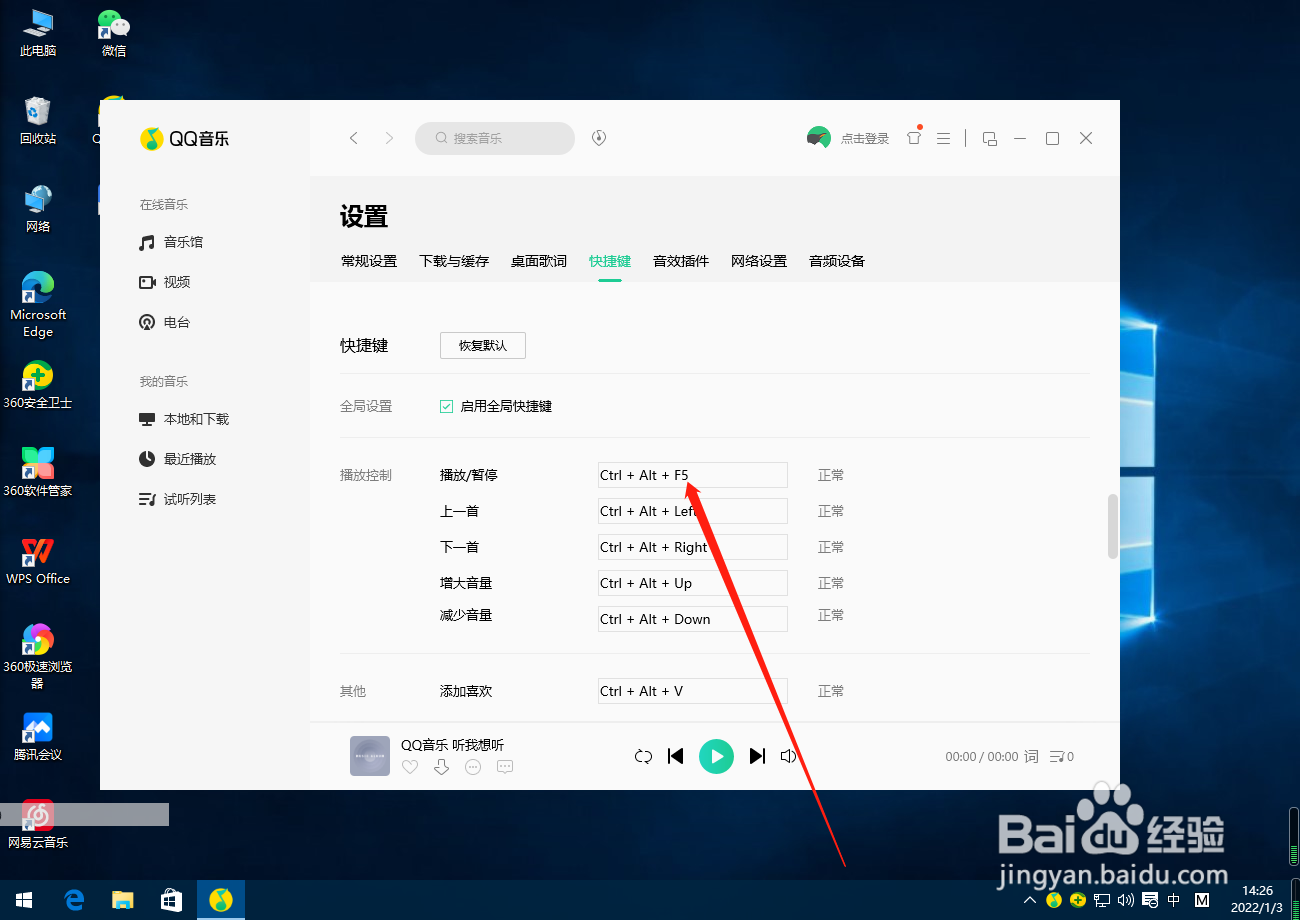Click 减少音量 shortcut field
1300x920 pixels.
(693, 619)
